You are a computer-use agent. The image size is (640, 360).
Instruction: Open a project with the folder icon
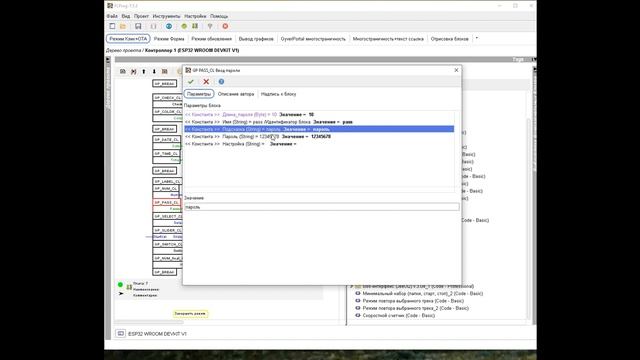pos(123,26)
